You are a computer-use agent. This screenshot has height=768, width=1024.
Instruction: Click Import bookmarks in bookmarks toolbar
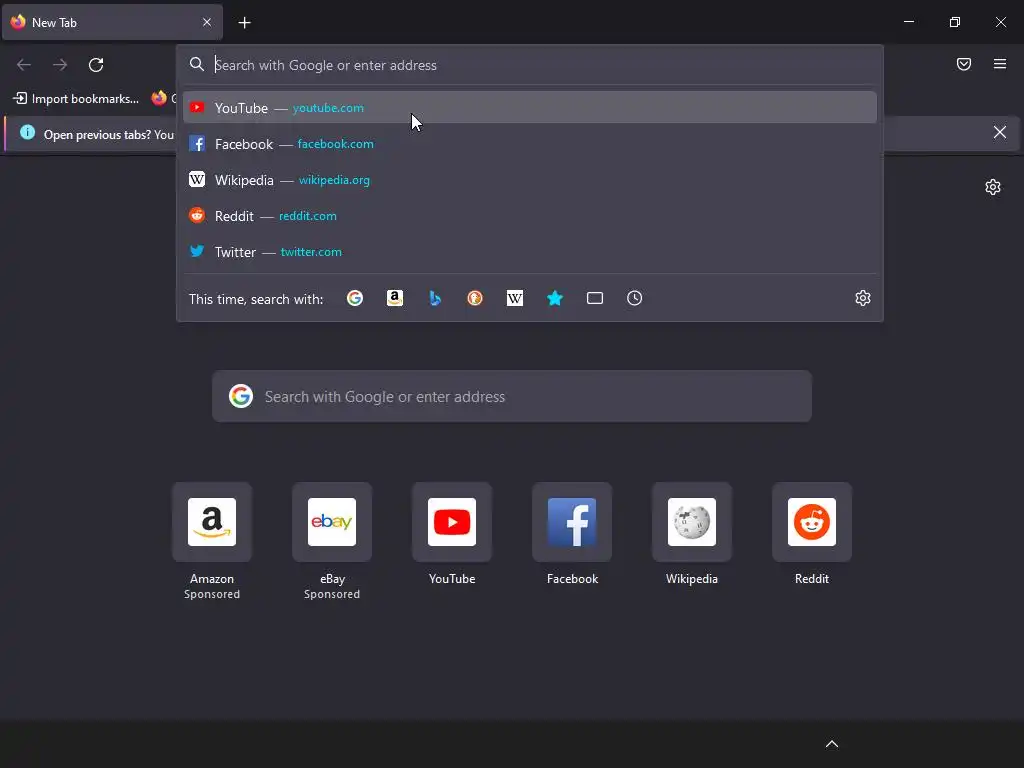point(76,99)
